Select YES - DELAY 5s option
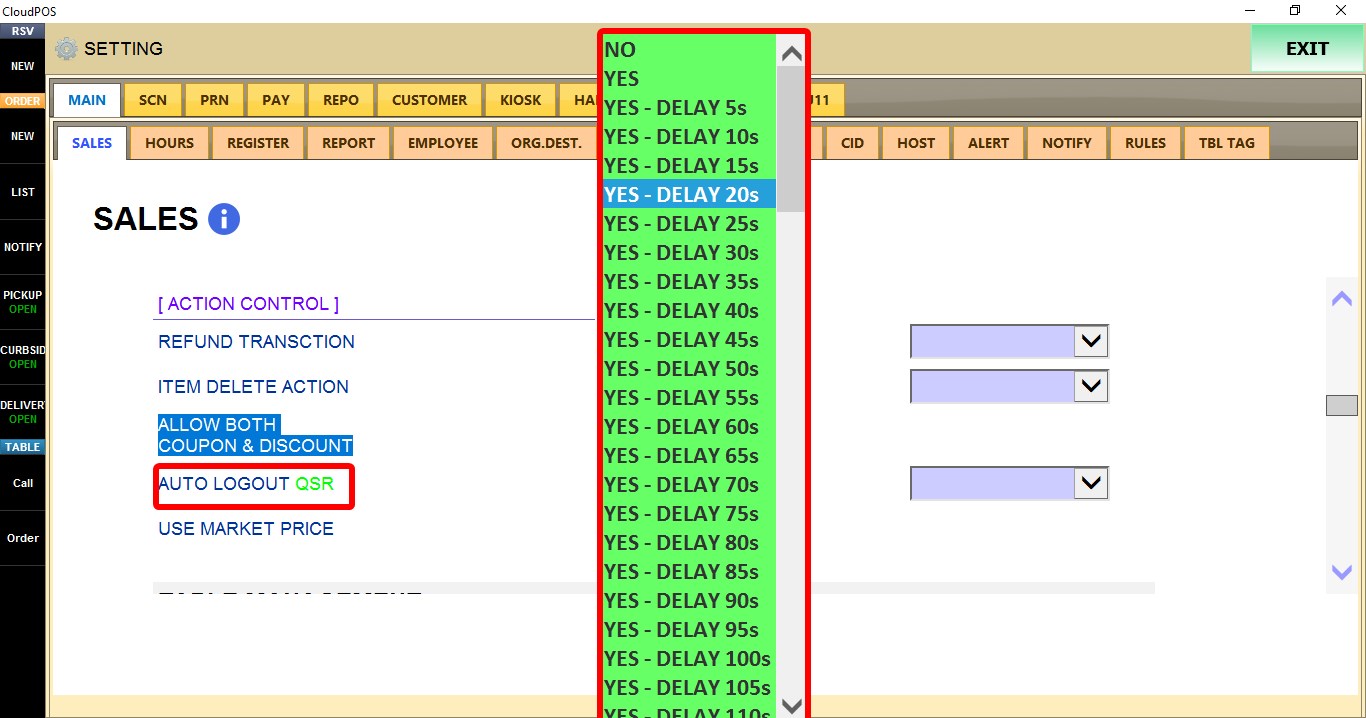The width and height of the screenshot is (1366, 718). (689, 107)
